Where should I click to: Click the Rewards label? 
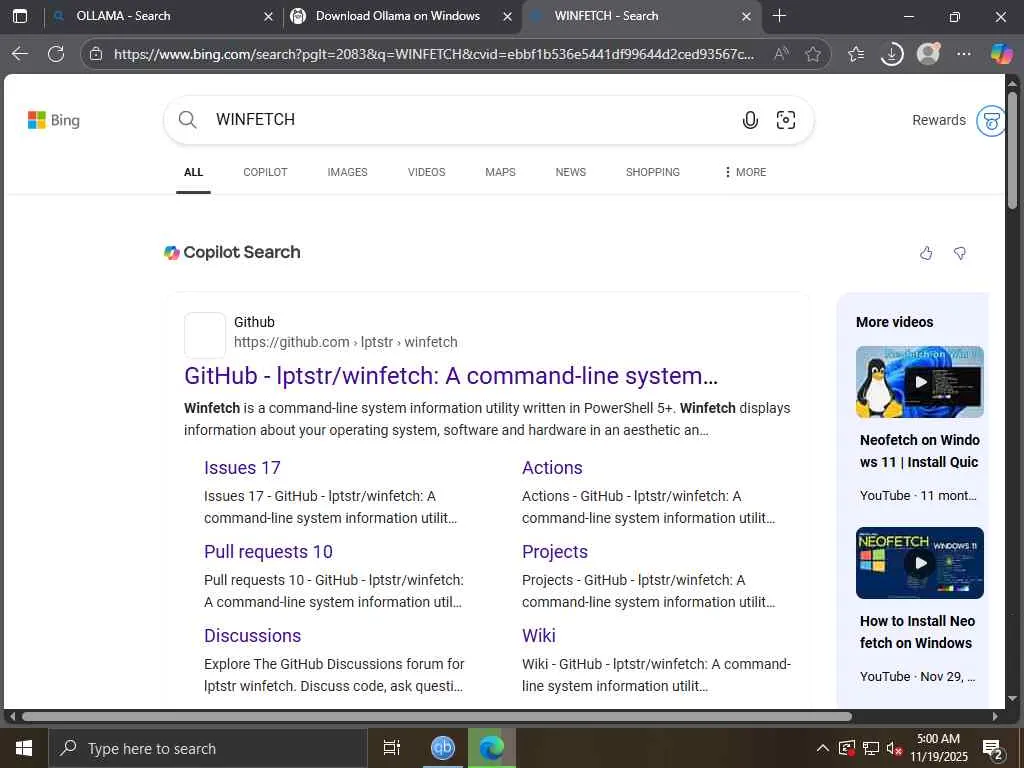click(938, 120)
